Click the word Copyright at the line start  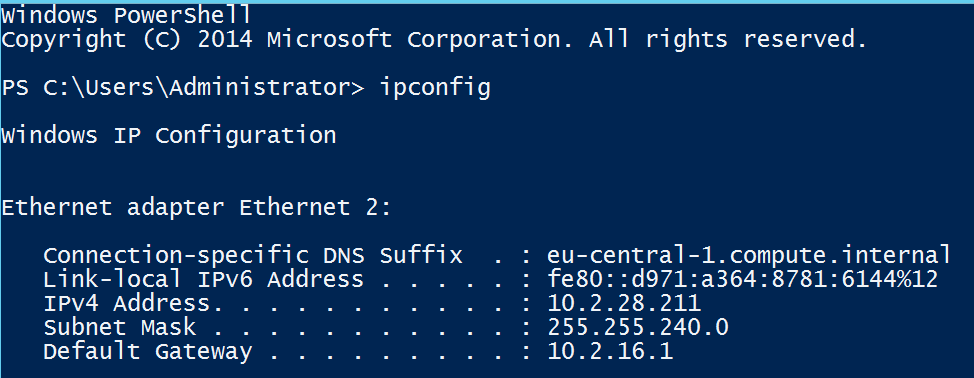[63, 40]
